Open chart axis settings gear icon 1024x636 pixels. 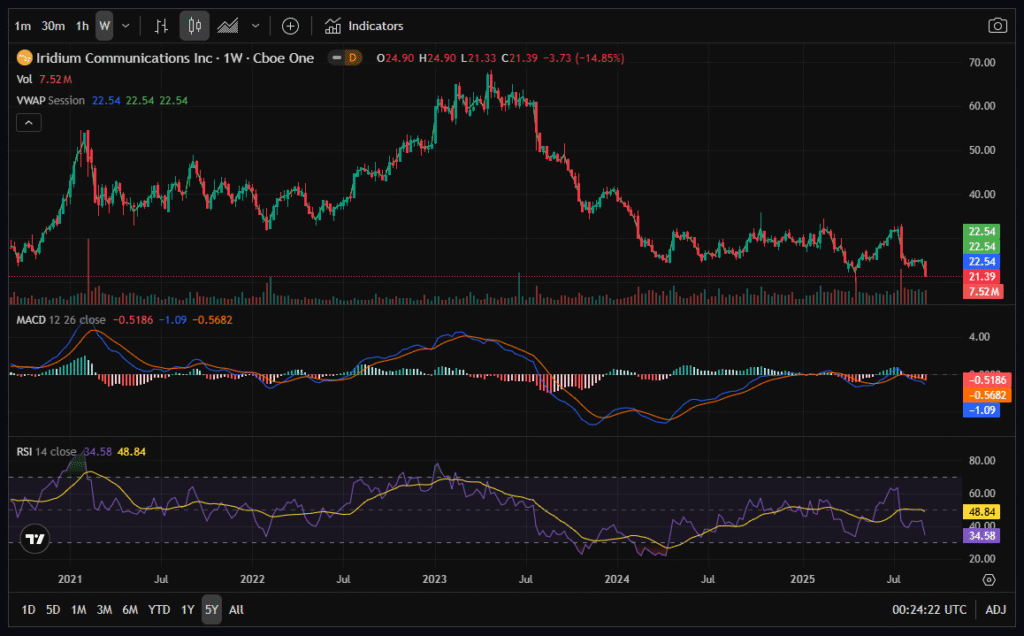(988, 579)
